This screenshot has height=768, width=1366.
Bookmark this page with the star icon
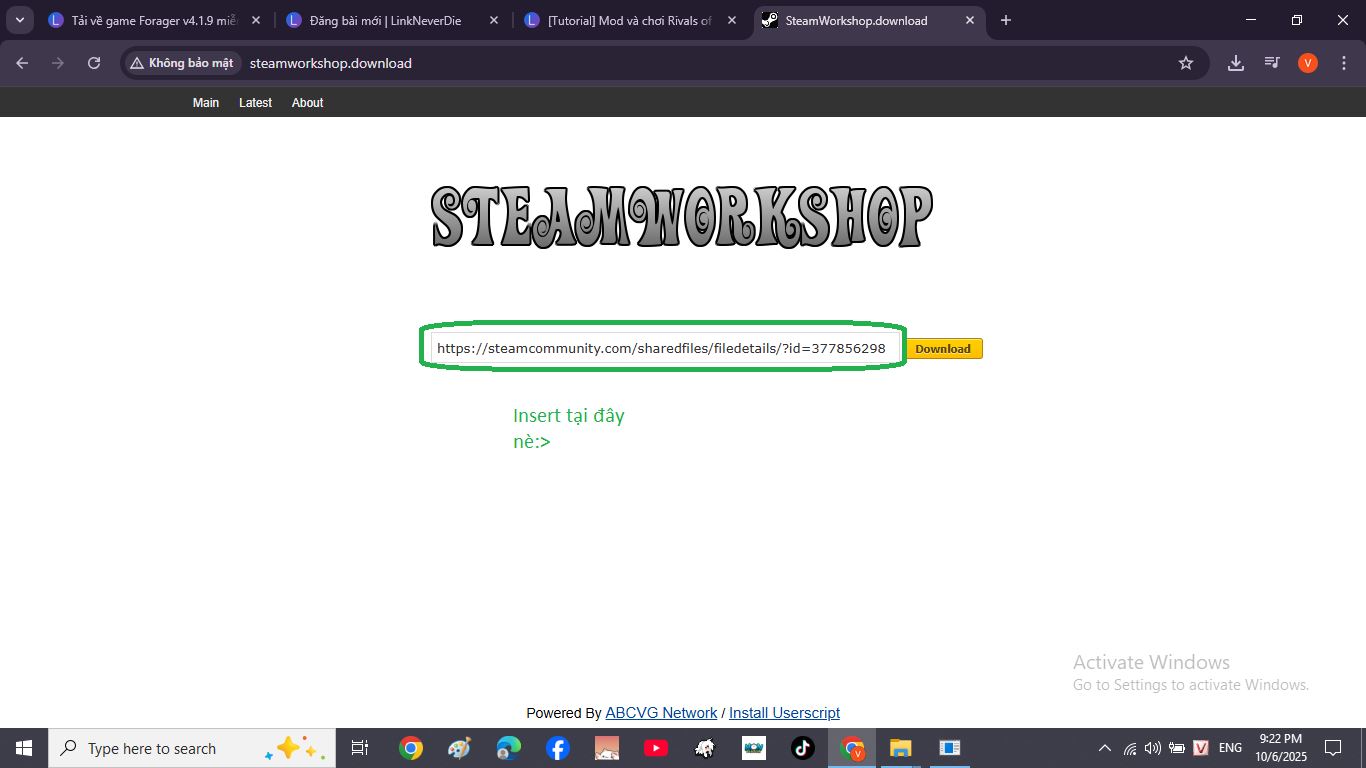1186,63
